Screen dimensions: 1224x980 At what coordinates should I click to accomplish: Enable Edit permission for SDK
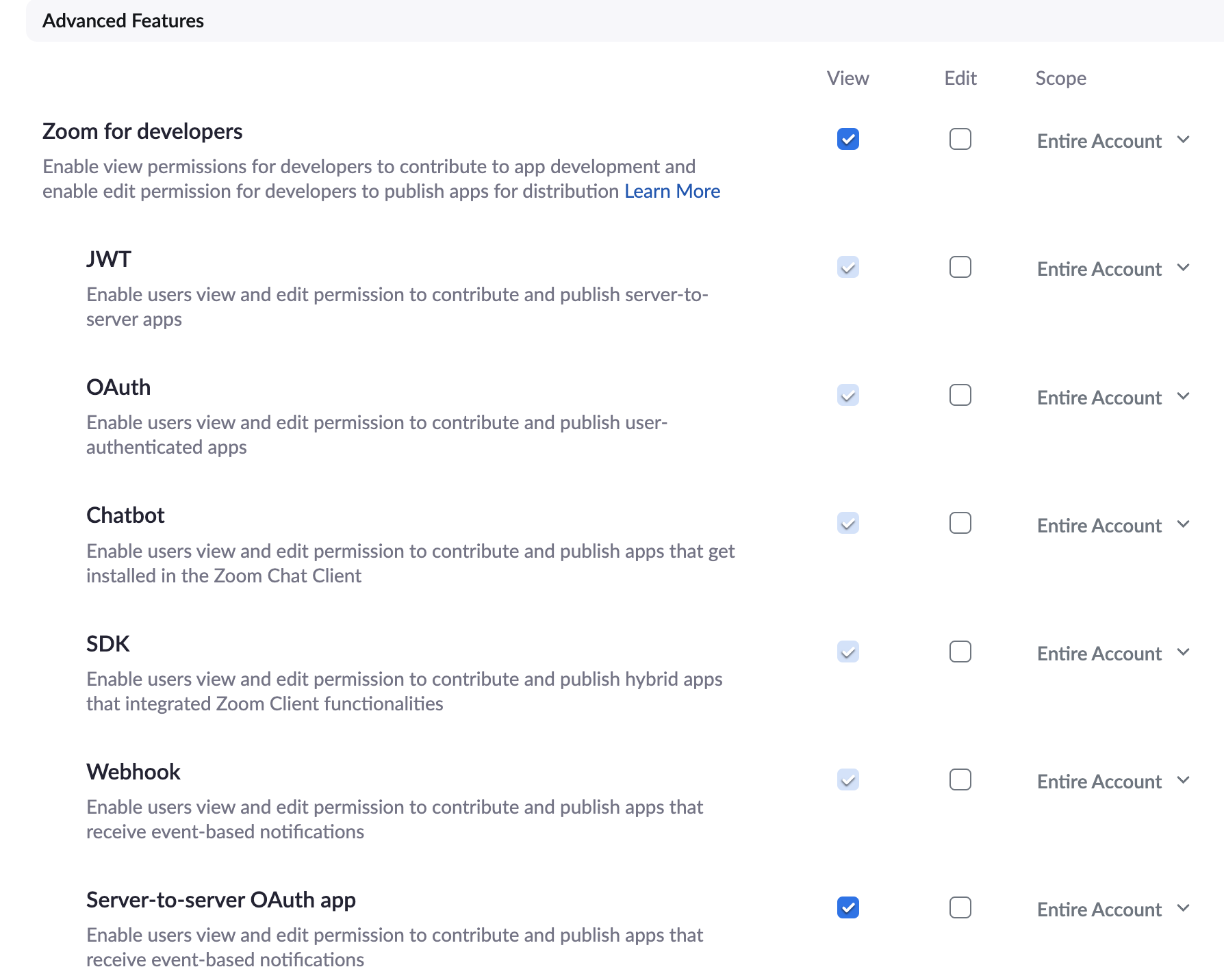pyautogui.click(x=960, y=652)
